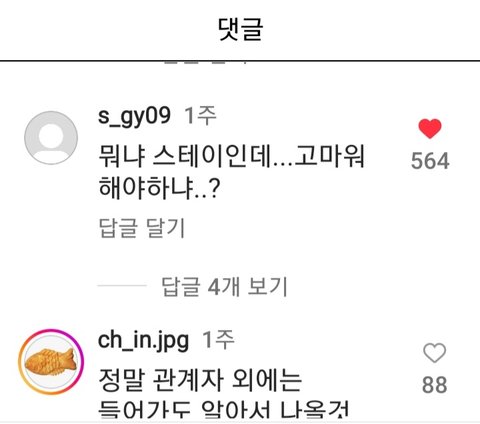Screen dimensions: 480x424
Task: Select comment text '뭐냐 스테이인데...고마워'
Action: pos(232,156)
